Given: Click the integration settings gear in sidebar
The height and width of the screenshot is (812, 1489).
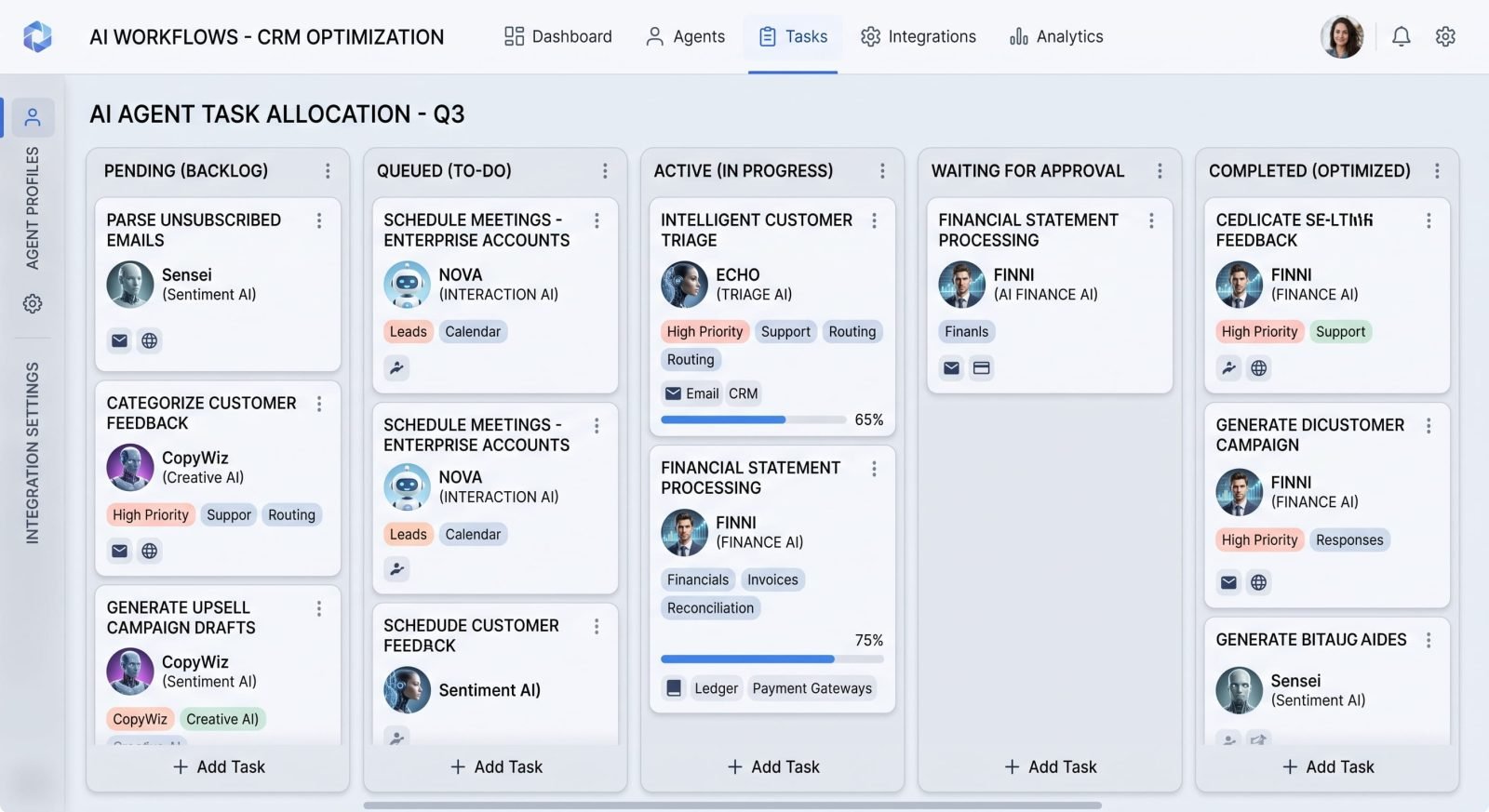Looking at the screenshot, I should point(33,303).
